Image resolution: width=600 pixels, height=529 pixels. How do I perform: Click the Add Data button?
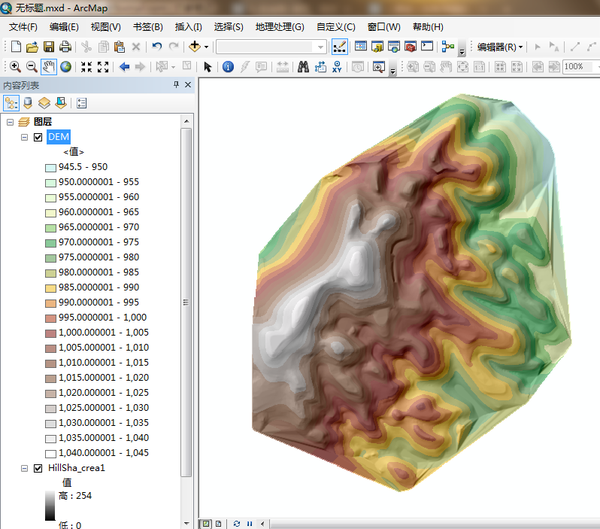tap(194, 47)
